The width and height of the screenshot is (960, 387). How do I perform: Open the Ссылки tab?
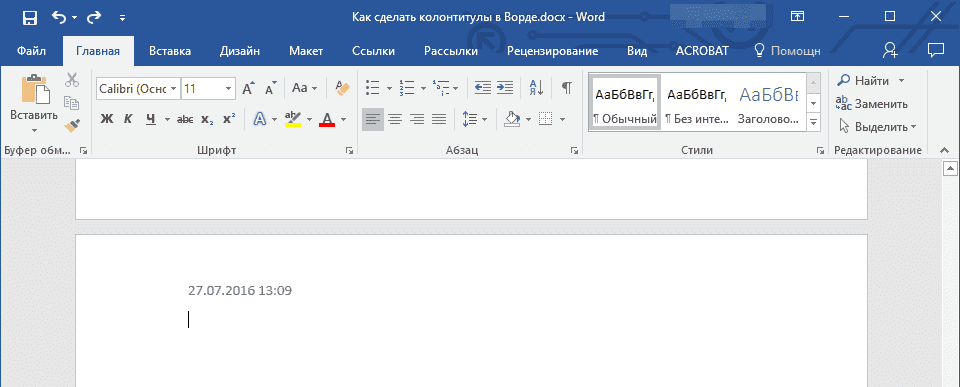pos(373,51)
